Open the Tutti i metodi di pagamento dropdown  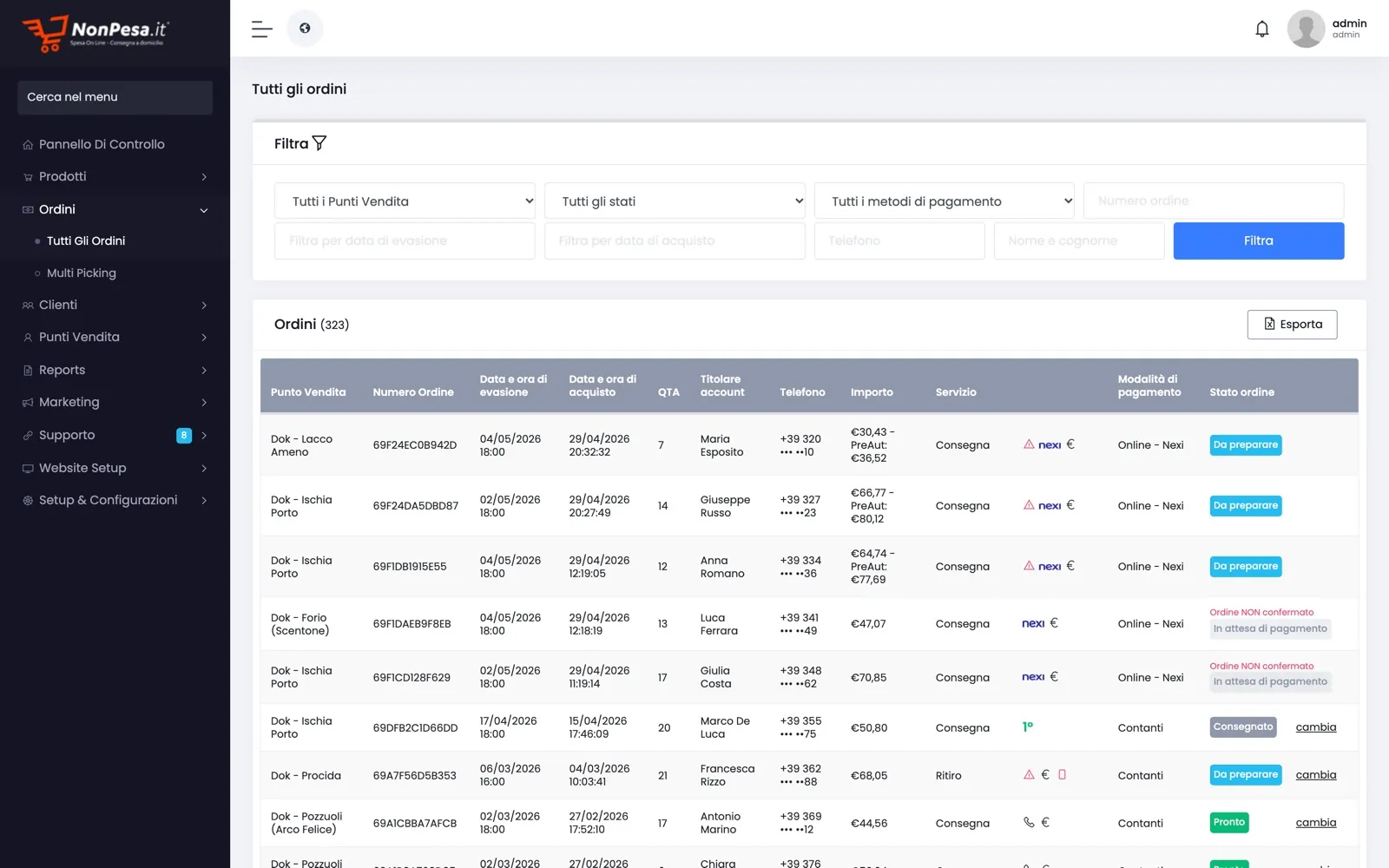[945, 201]
